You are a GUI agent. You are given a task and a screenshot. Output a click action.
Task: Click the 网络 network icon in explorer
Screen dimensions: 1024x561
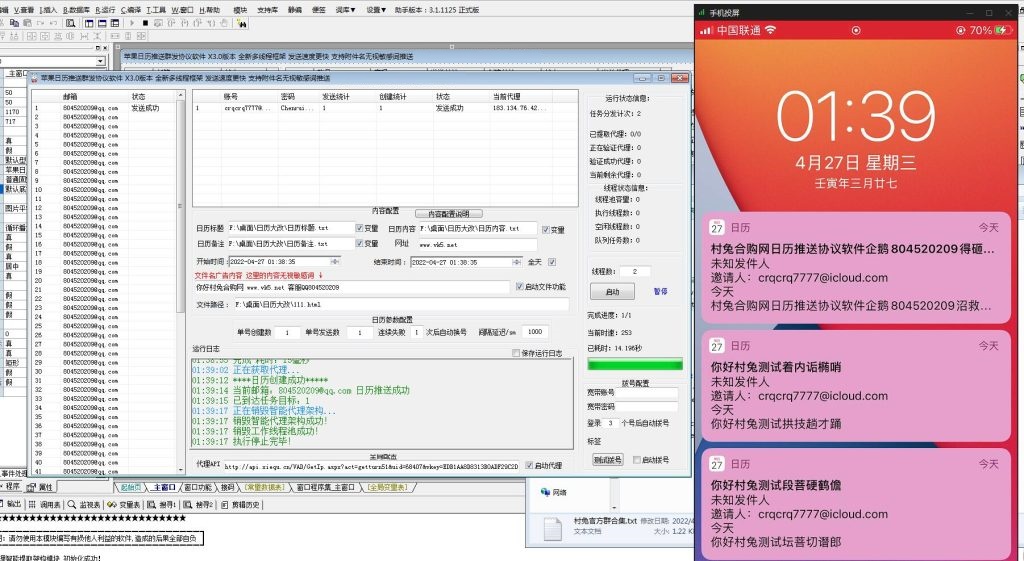click(x=546, y=492)
